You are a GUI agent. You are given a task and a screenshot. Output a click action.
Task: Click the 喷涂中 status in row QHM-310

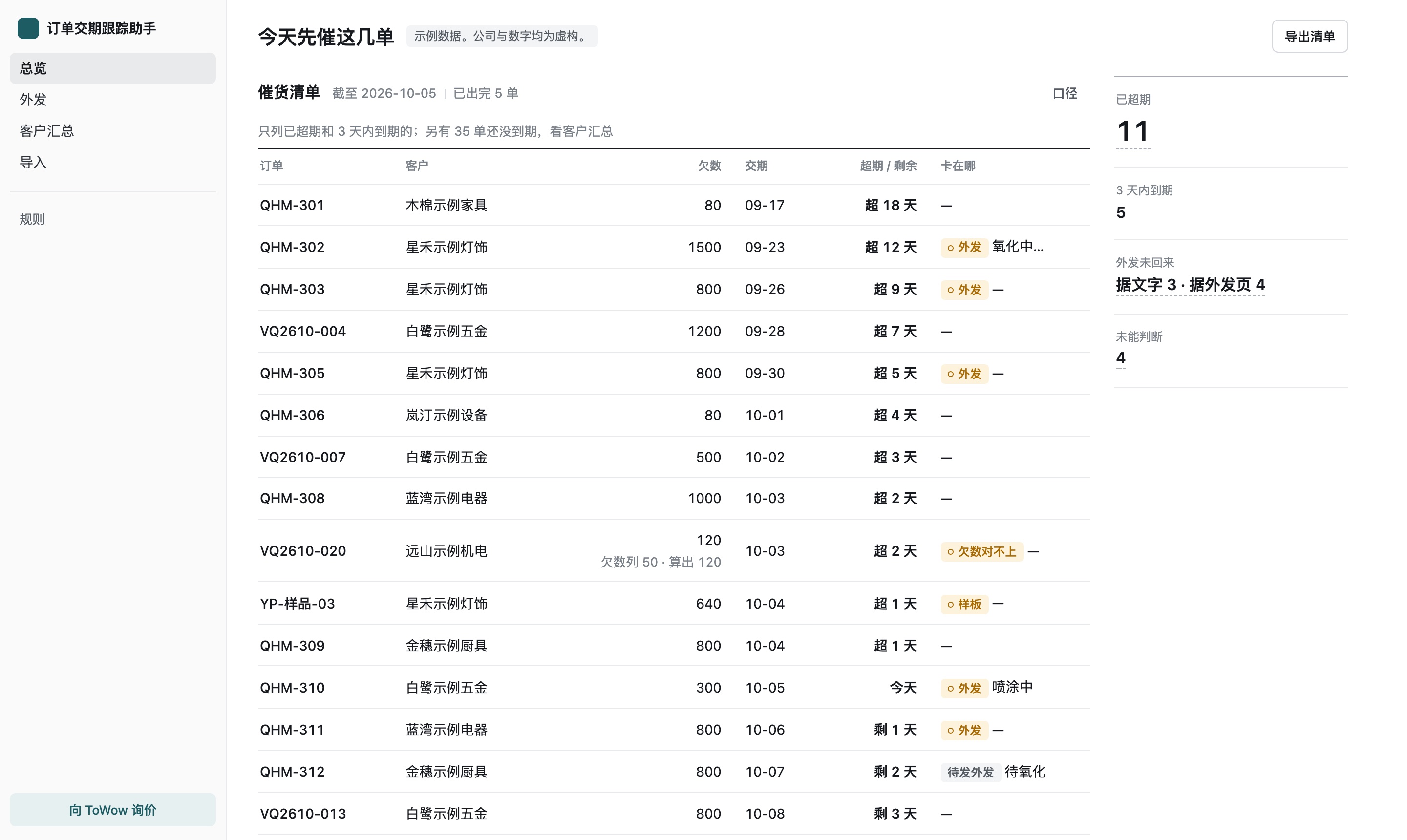[x=1012, y=687]
